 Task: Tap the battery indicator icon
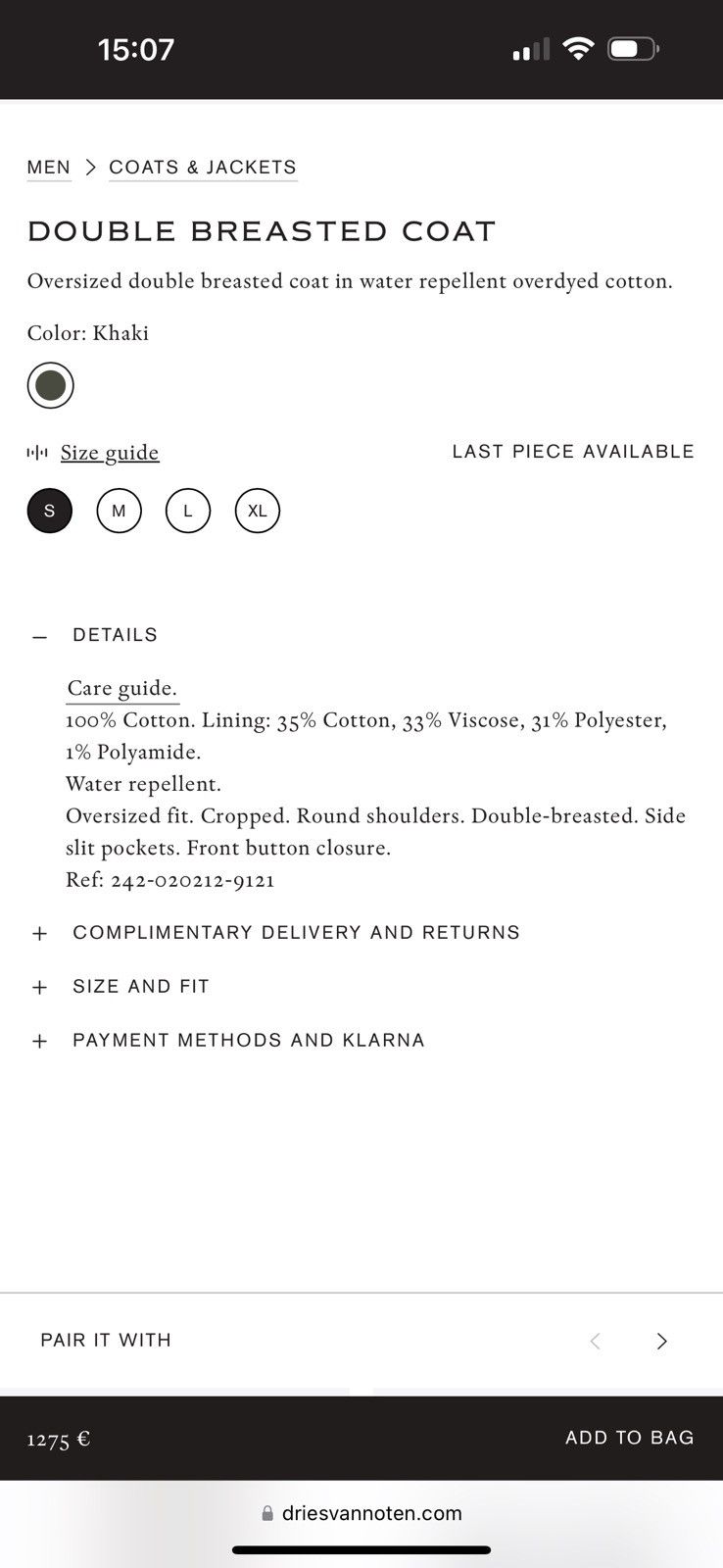634,49
